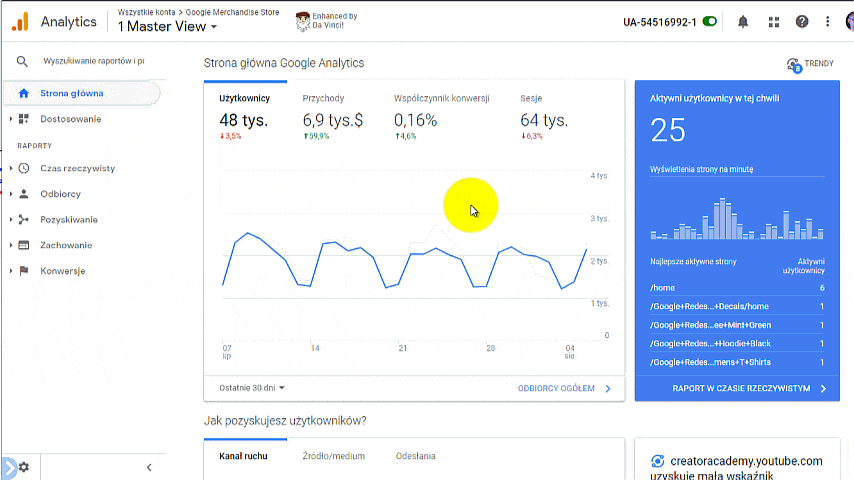Toggle the UA-54516992-1 switch
Viewport: 854px width, 480px height.
pos(710,22)
